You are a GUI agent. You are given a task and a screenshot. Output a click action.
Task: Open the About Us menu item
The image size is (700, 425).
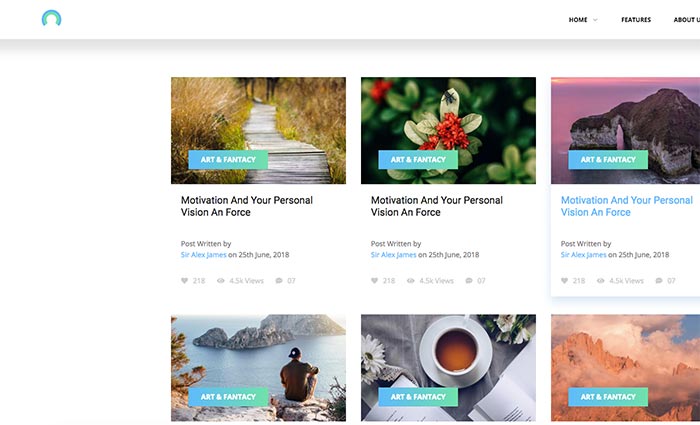pyautogui.click(x=687, y=20)
